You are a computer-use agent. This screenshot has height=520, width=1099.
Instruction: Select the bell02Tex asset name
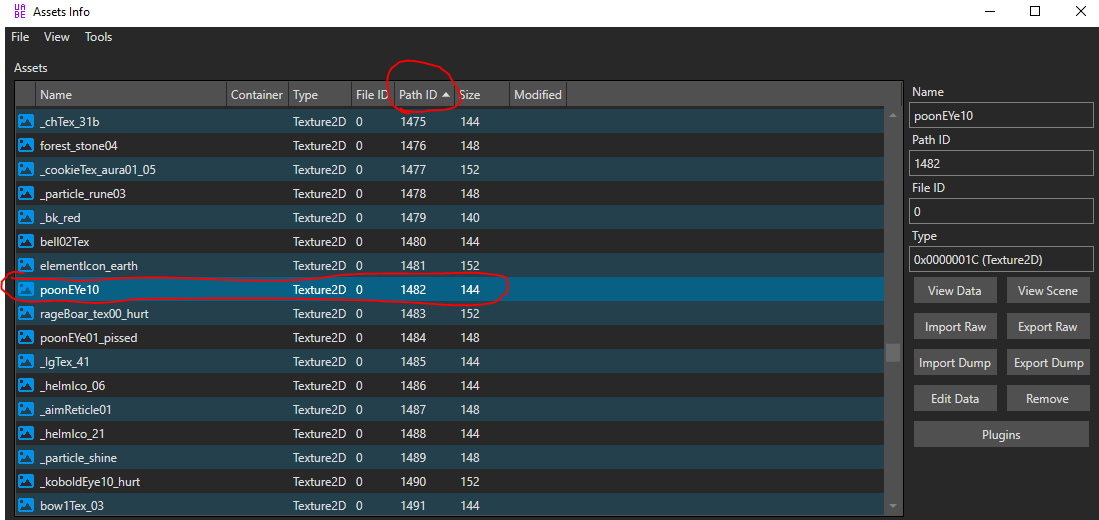tap(64, 241)
